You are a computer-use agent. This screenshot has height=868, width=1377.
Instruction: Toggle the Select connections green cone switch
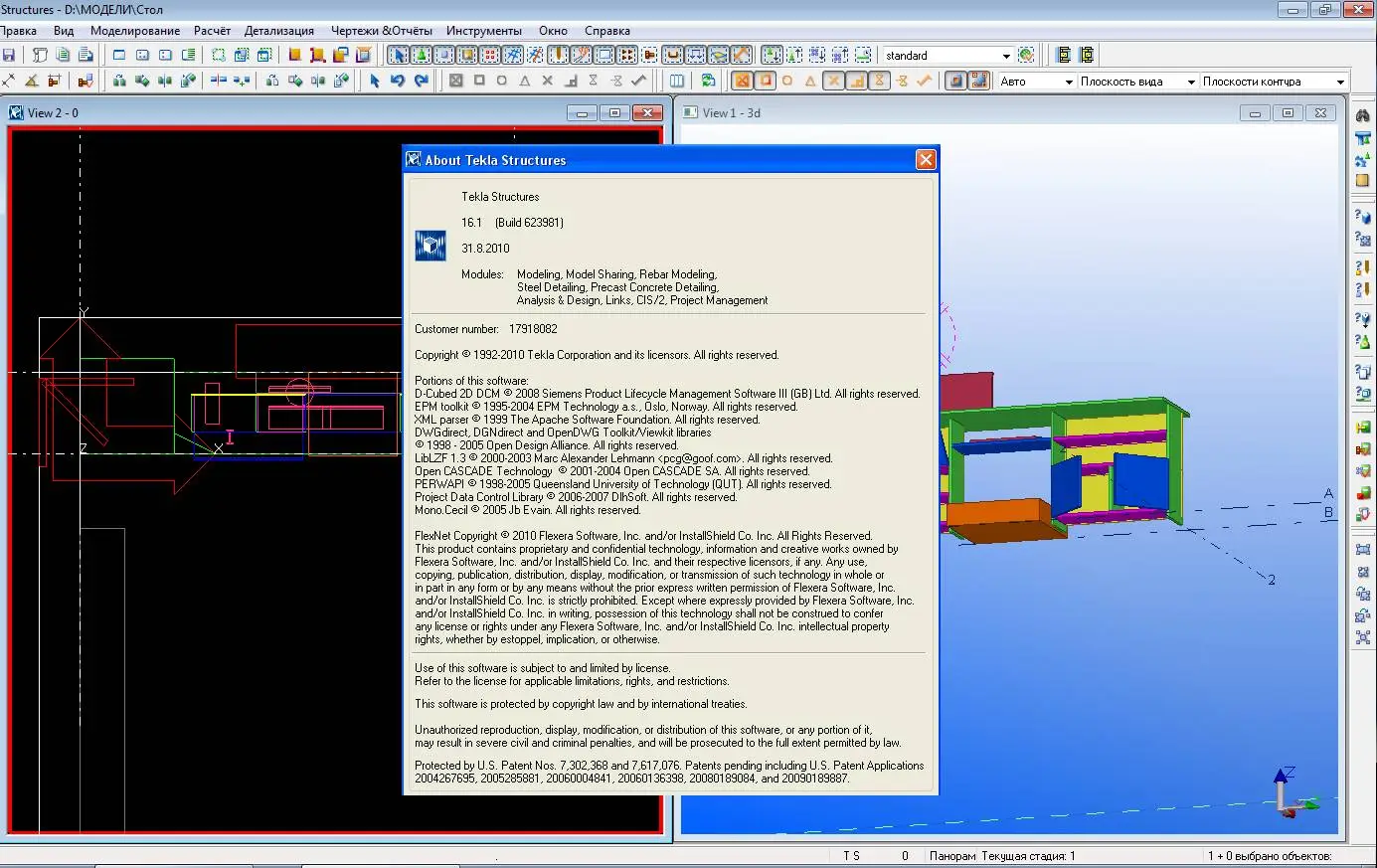tap(421, 55)
